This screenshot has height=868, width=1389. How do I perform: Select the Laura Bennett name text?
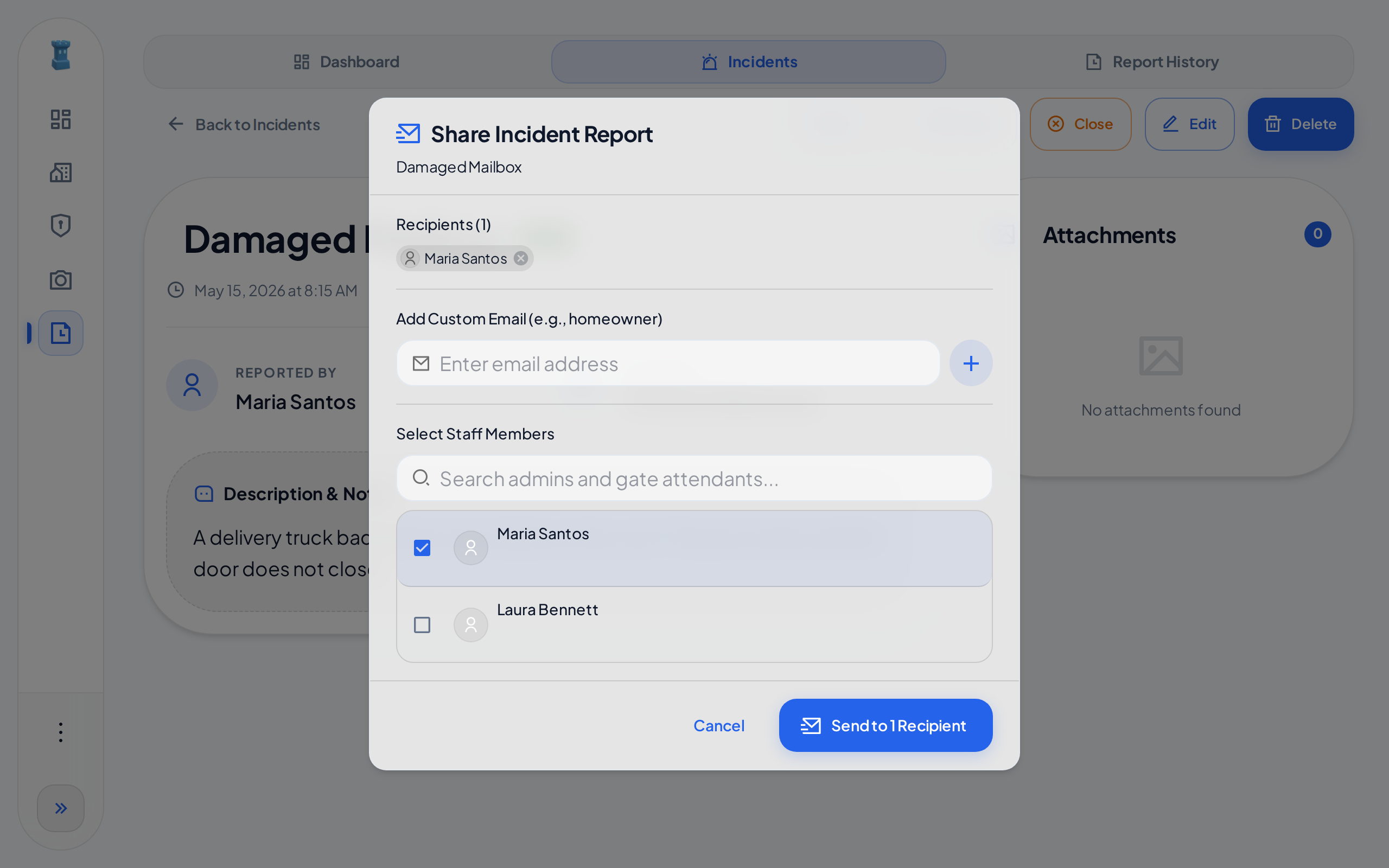click(547, 610)
